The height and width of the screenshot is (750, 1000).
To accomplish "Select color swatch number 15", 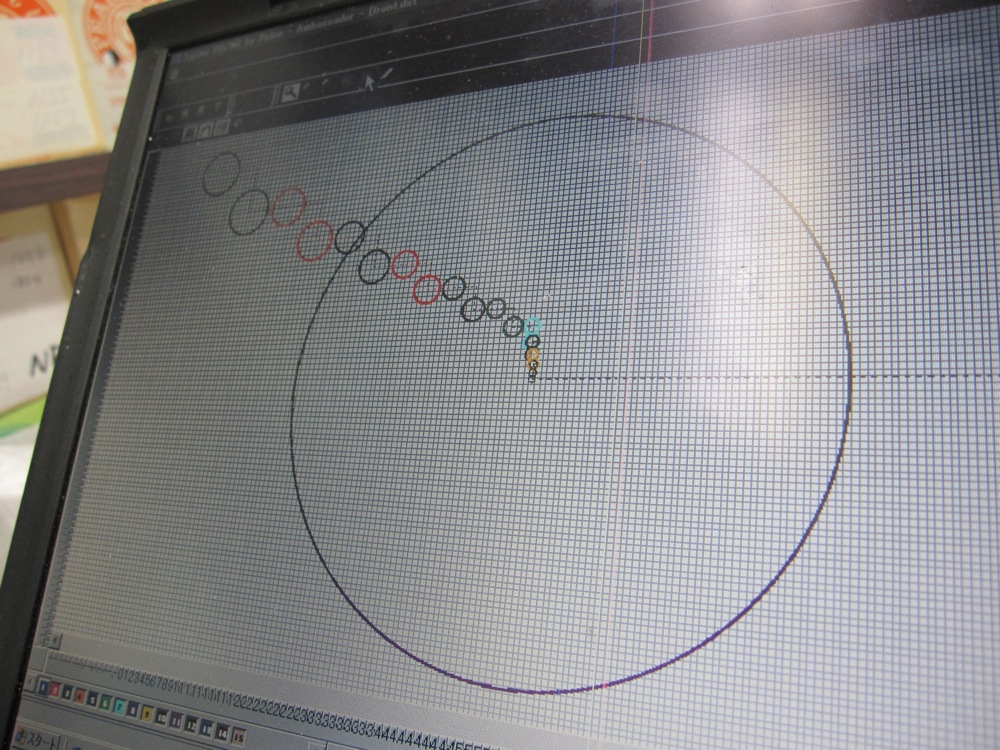I will (x=238, y=737).
